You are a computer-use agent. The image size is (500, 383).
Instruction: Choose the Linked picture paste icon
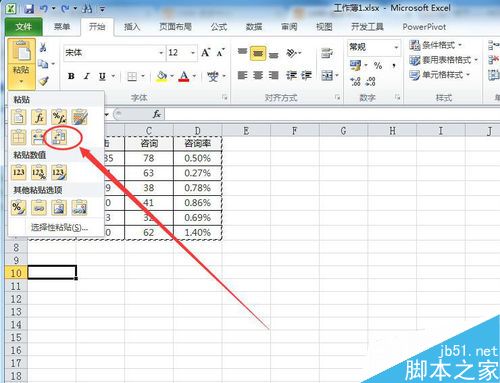(79, 208)
